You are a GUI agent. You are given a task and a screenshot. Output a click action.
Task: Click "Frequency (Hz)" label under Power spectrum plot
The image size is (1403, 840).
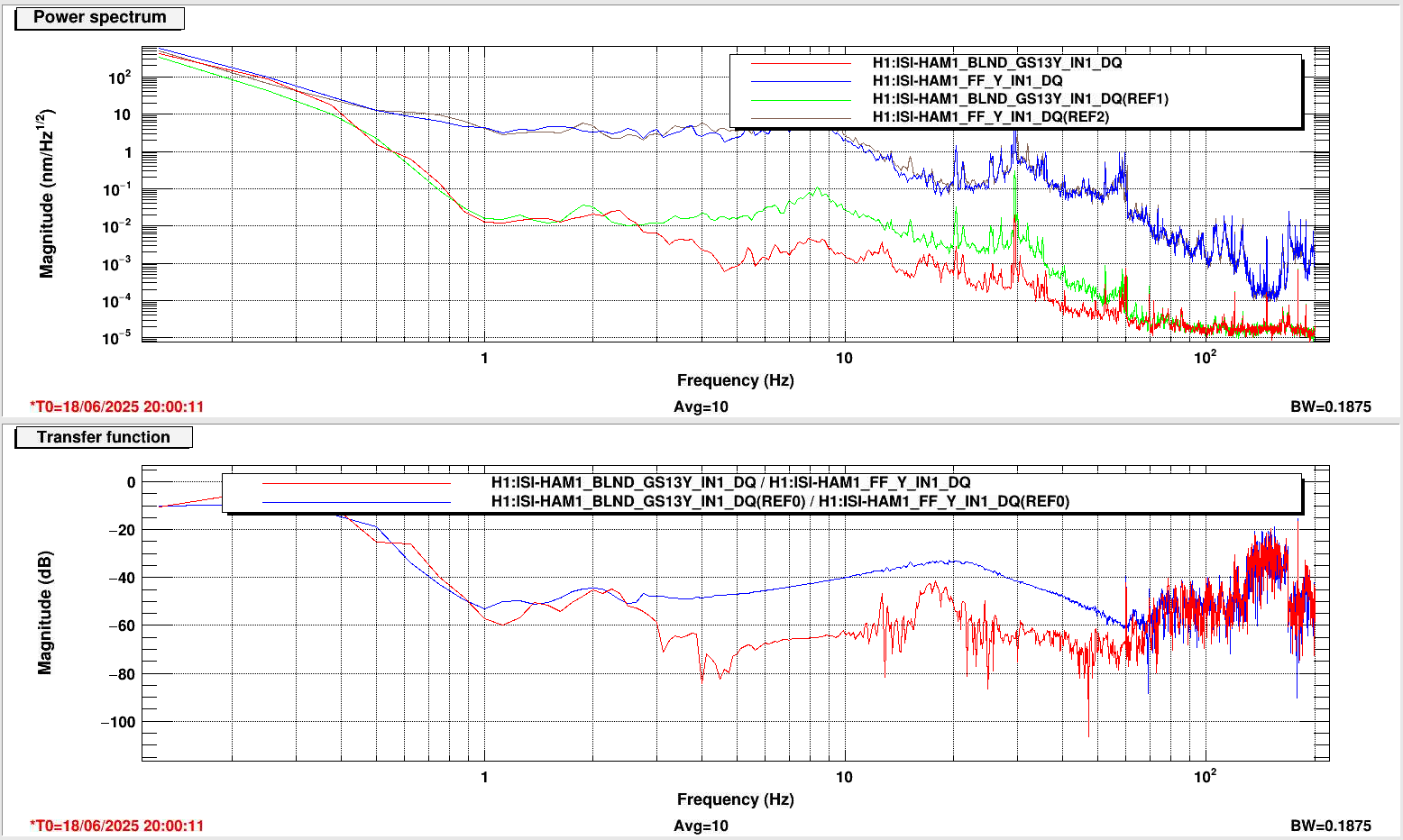click(736, 380)
